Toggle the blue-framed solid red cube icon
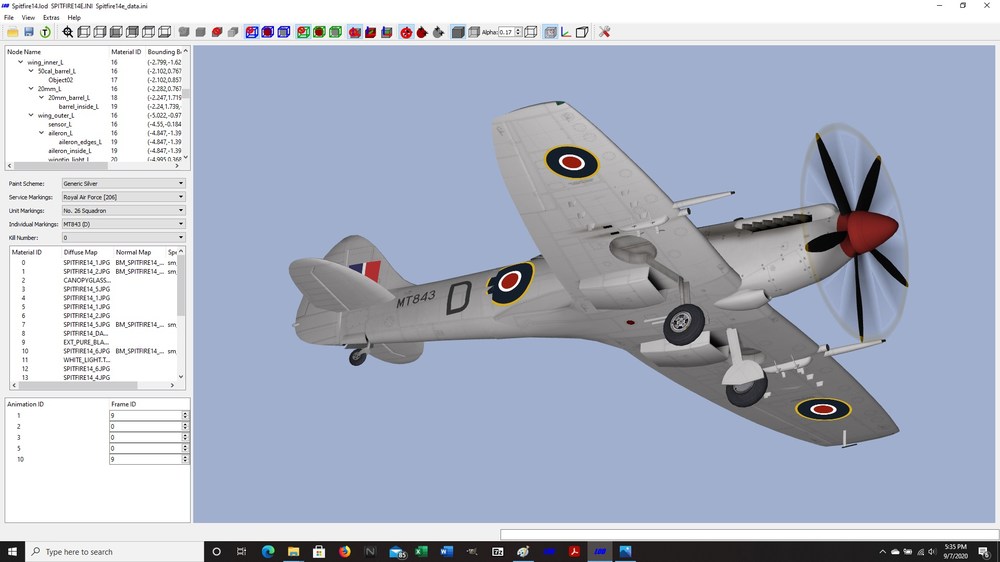The image size is (1000, 562). (x=268, y=32)
